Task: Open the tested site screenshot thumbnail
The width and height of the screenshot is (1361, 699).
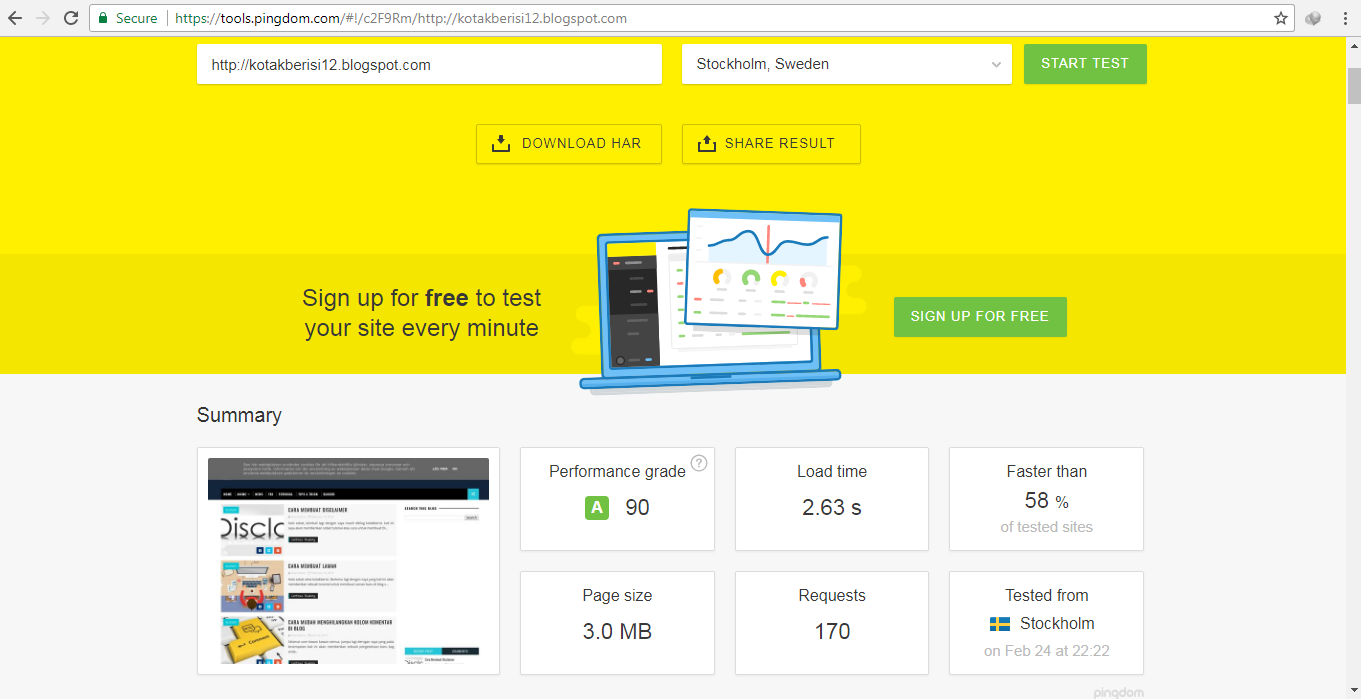Action: coord(348,561)
